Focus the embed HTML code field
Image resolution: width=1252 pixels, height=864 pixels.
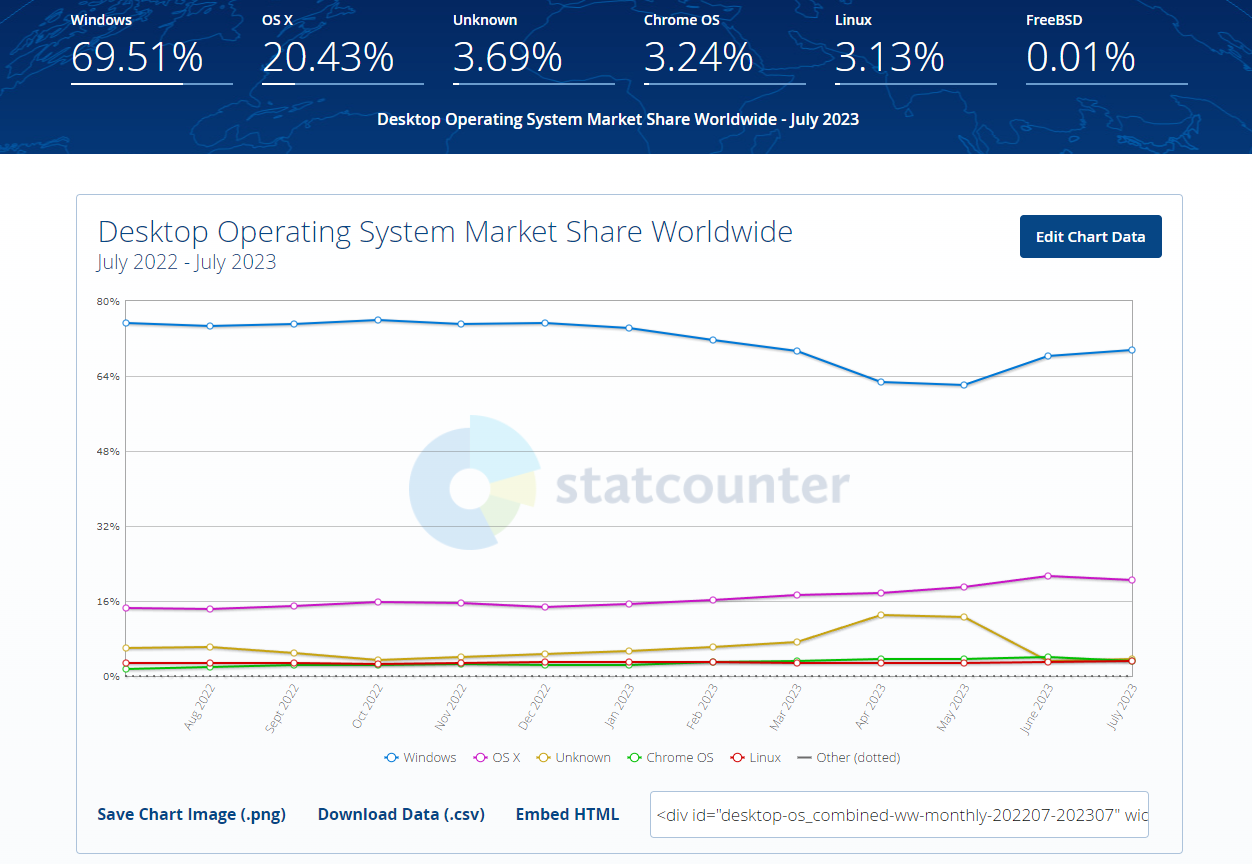[899, 814]
